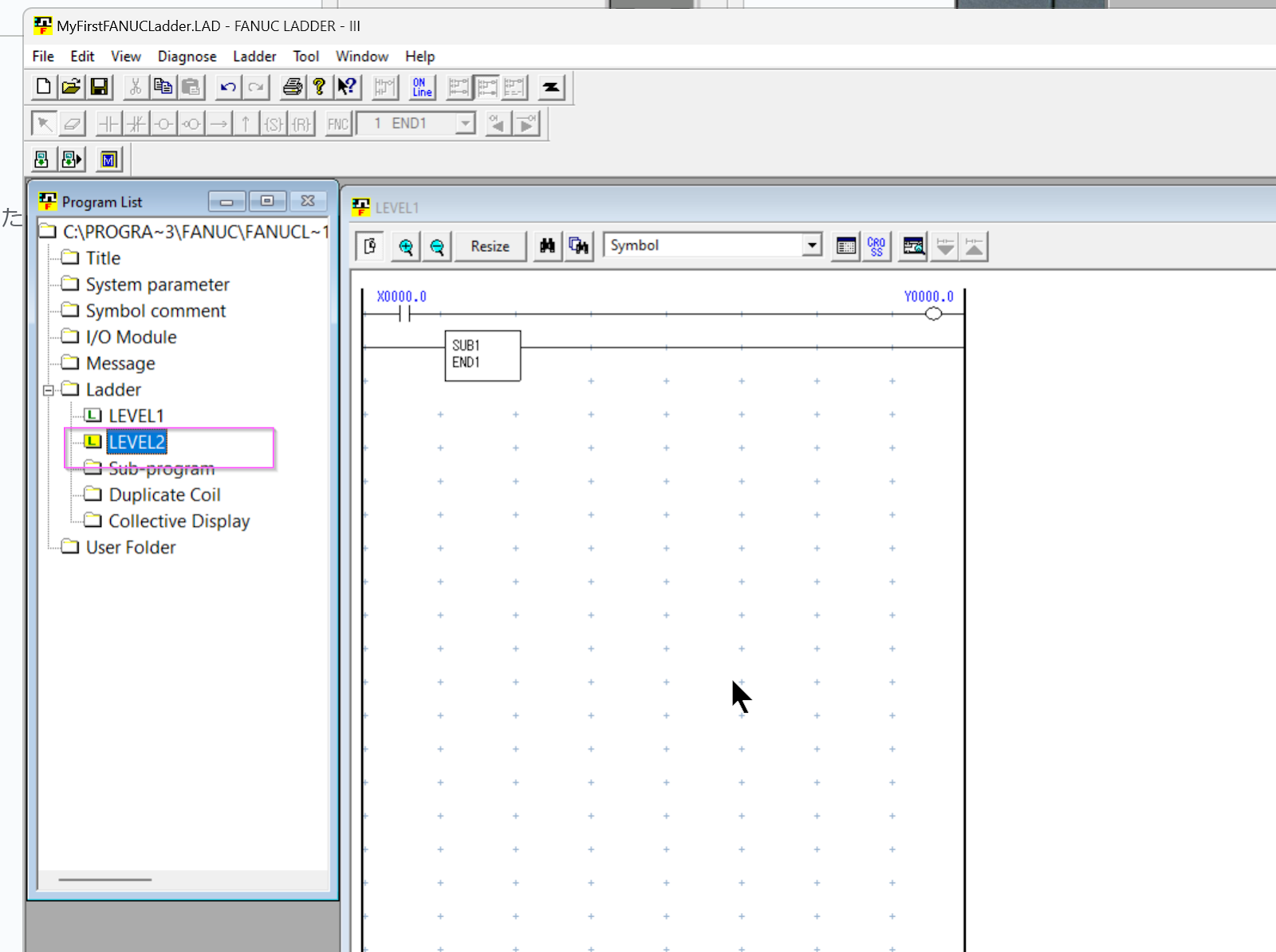Click the signal search icon

click(913, 246)
